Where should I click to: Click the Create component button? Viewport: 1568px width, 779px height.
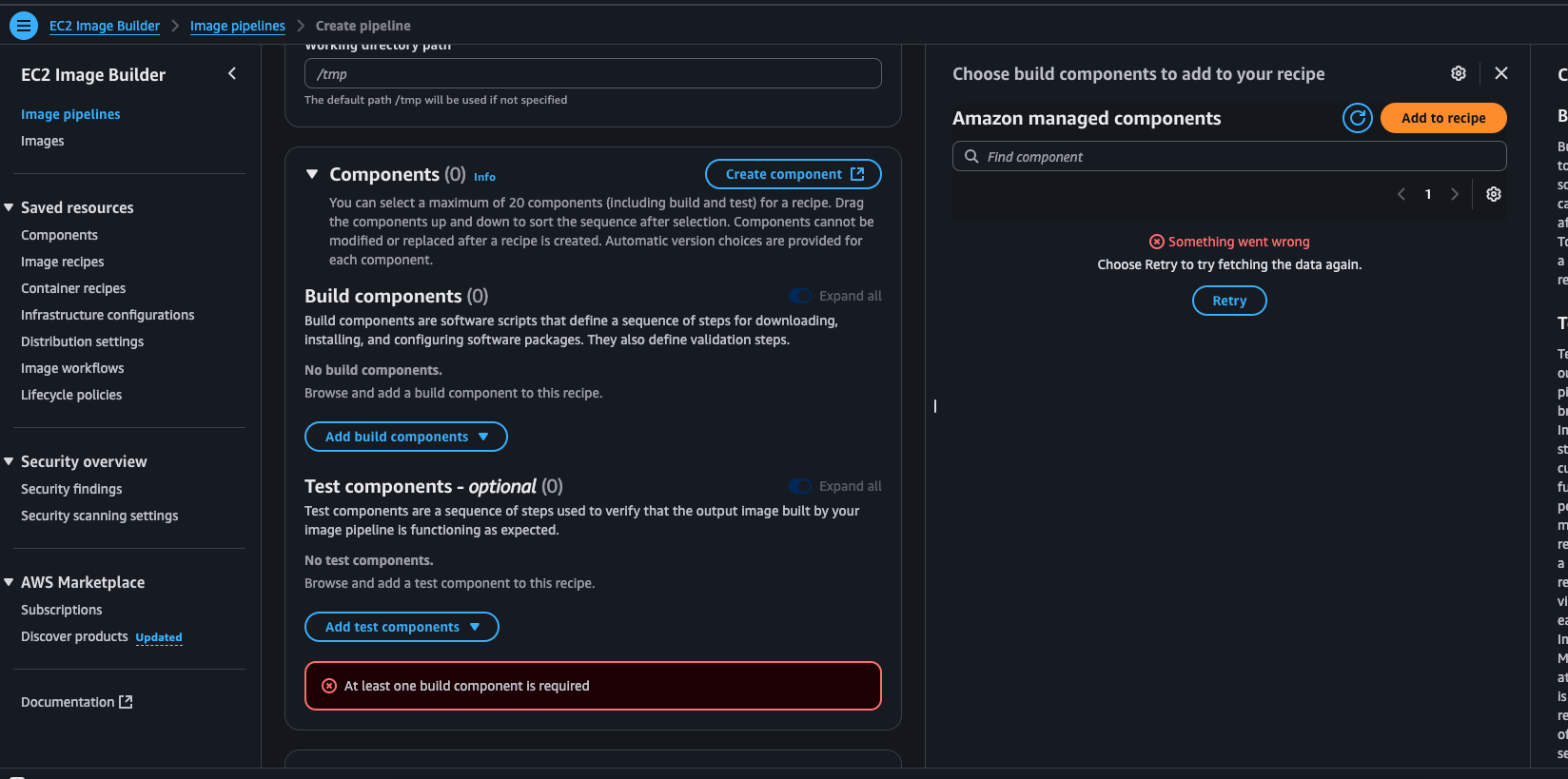tap(794, 174)
